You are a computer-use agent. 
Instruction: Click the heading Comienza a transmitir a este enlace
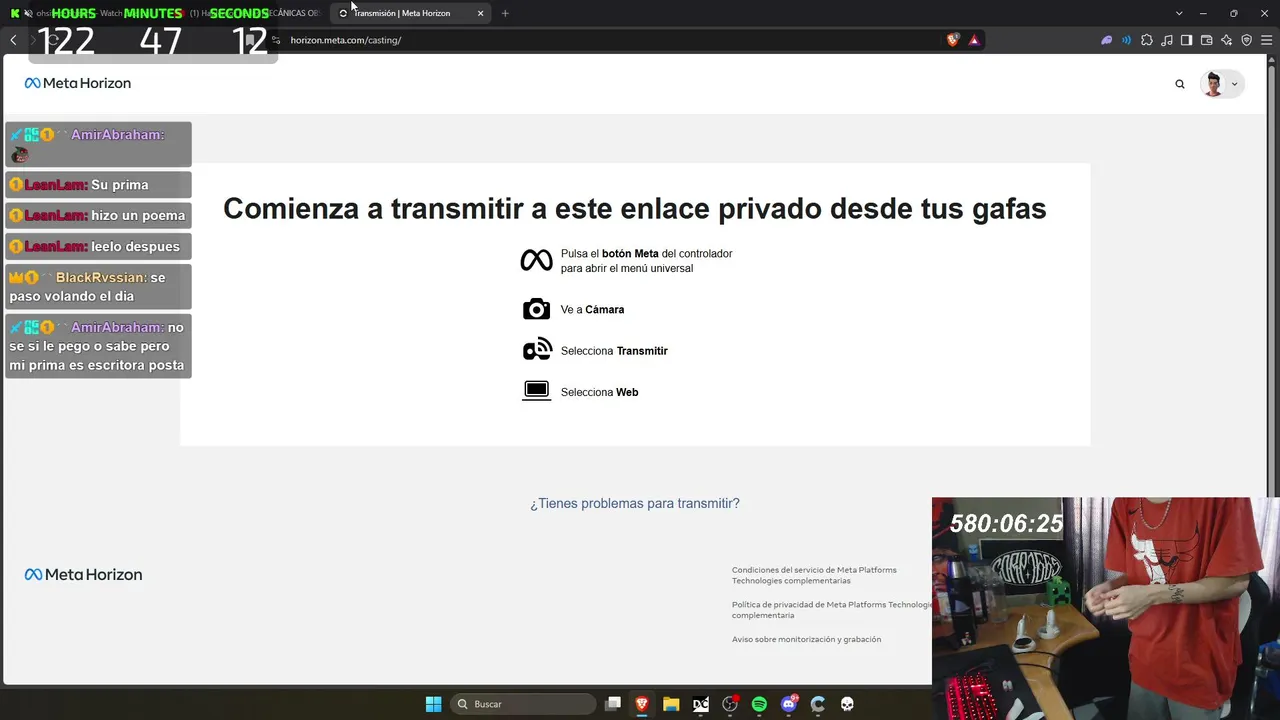tap(635, 208)
